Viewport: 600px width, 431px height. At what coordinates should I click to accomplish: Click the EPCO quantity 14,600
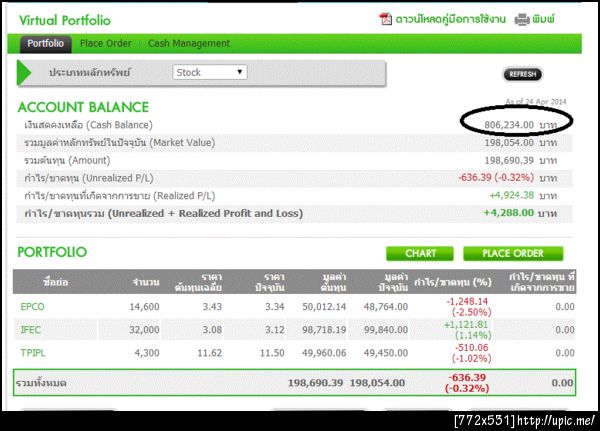144,307
